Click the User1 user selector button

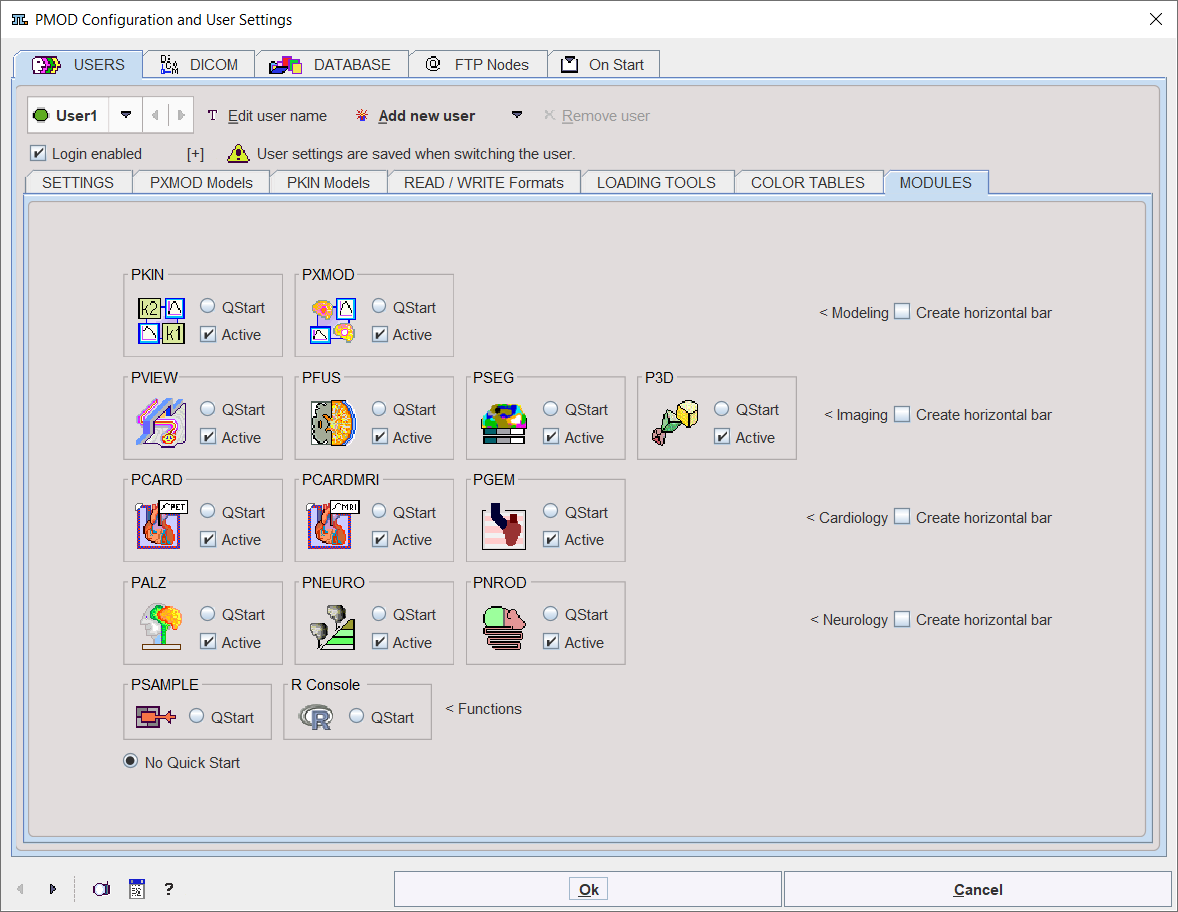pos(68,115)
